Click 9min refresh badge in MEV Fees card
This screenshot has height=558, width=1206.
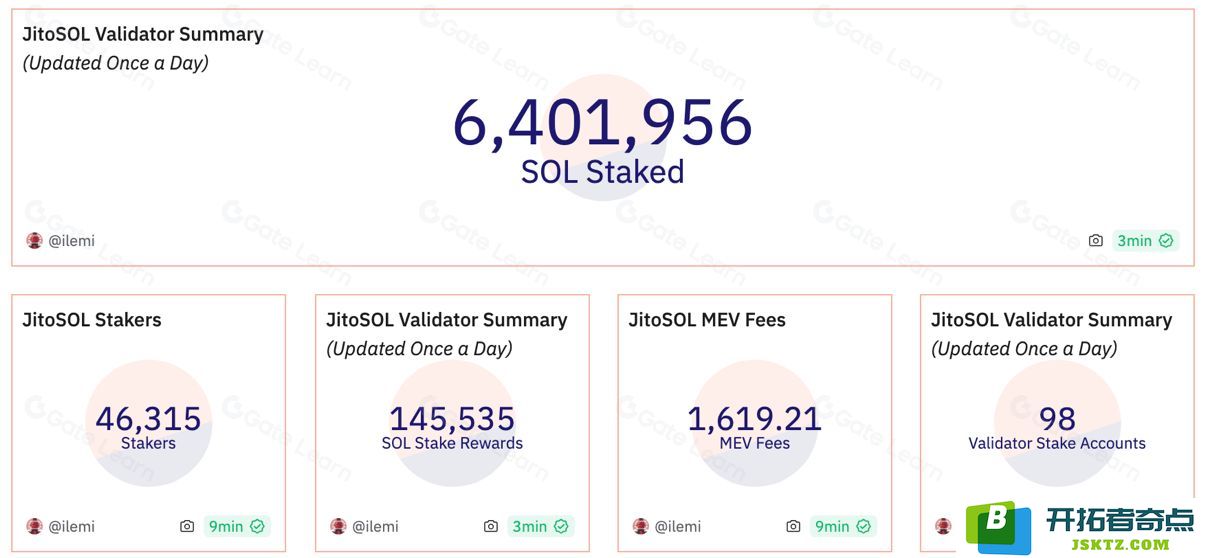point(842,526)
